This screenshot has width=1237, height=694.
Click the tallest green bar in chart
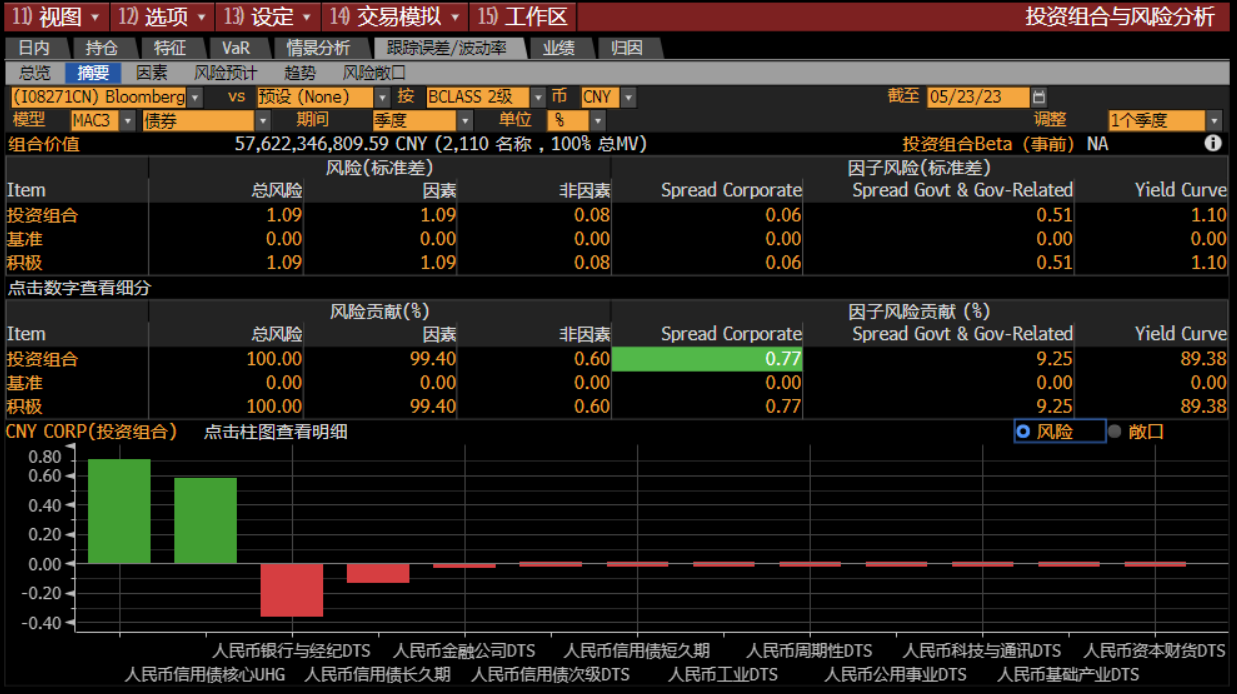pos(119,510)
